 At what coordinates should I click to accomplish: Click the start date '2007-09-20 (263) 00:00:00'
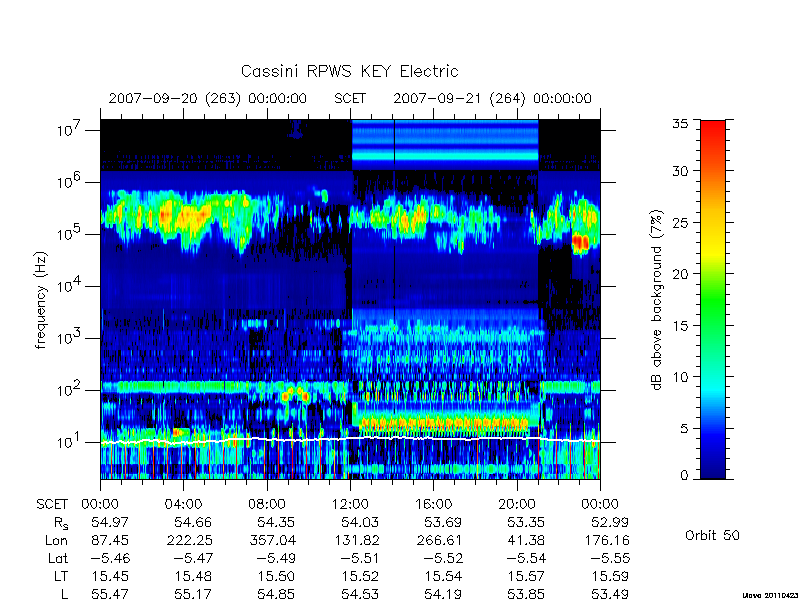pyautogui.click(x=208, y=98)
